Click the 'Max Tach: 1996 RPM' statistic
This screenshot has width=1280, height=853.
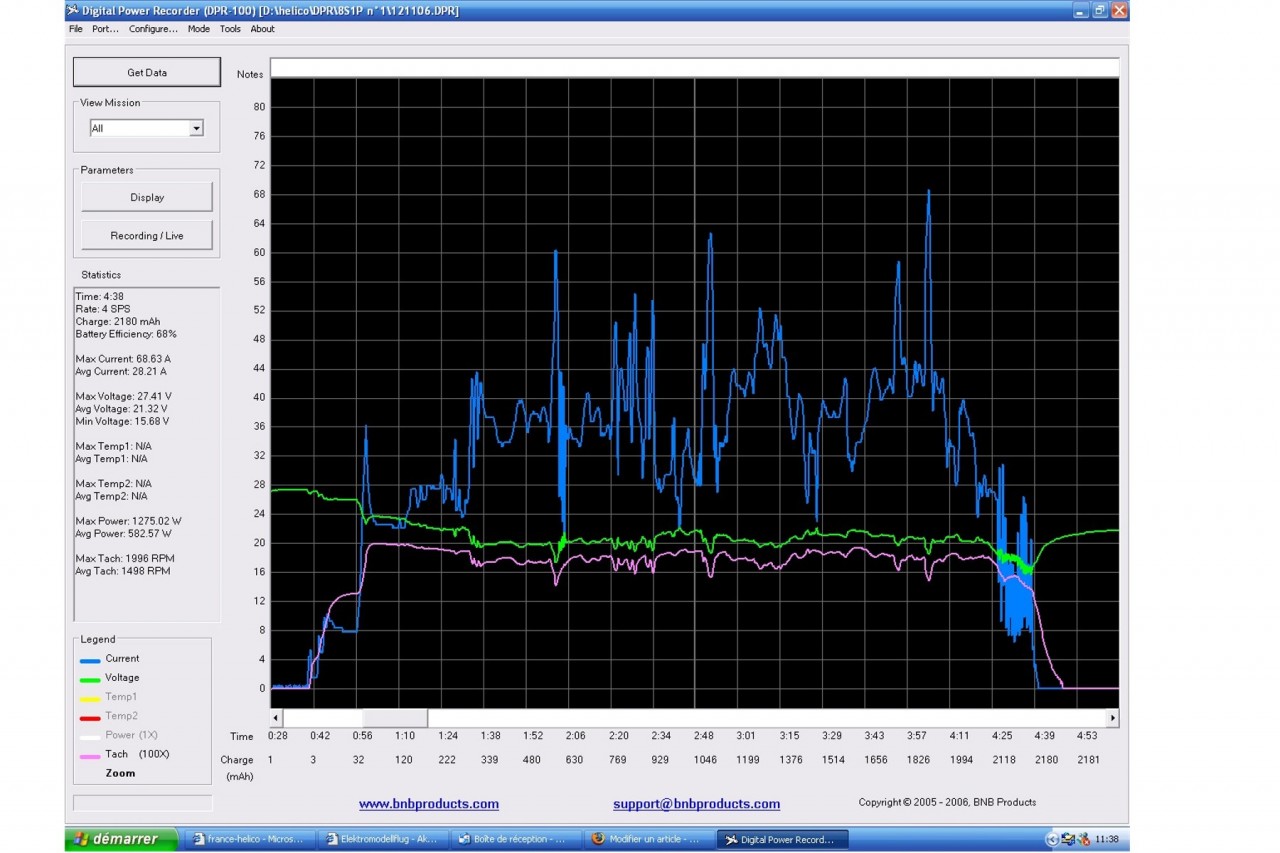point(123,559)
